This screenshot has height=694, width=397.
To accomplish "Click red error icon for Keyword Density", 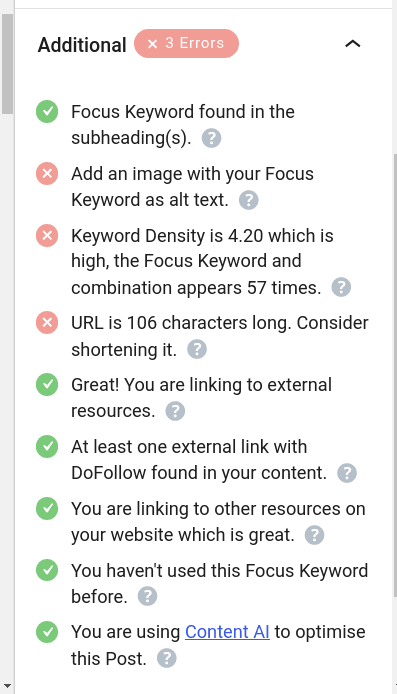I will click(47, 235).
